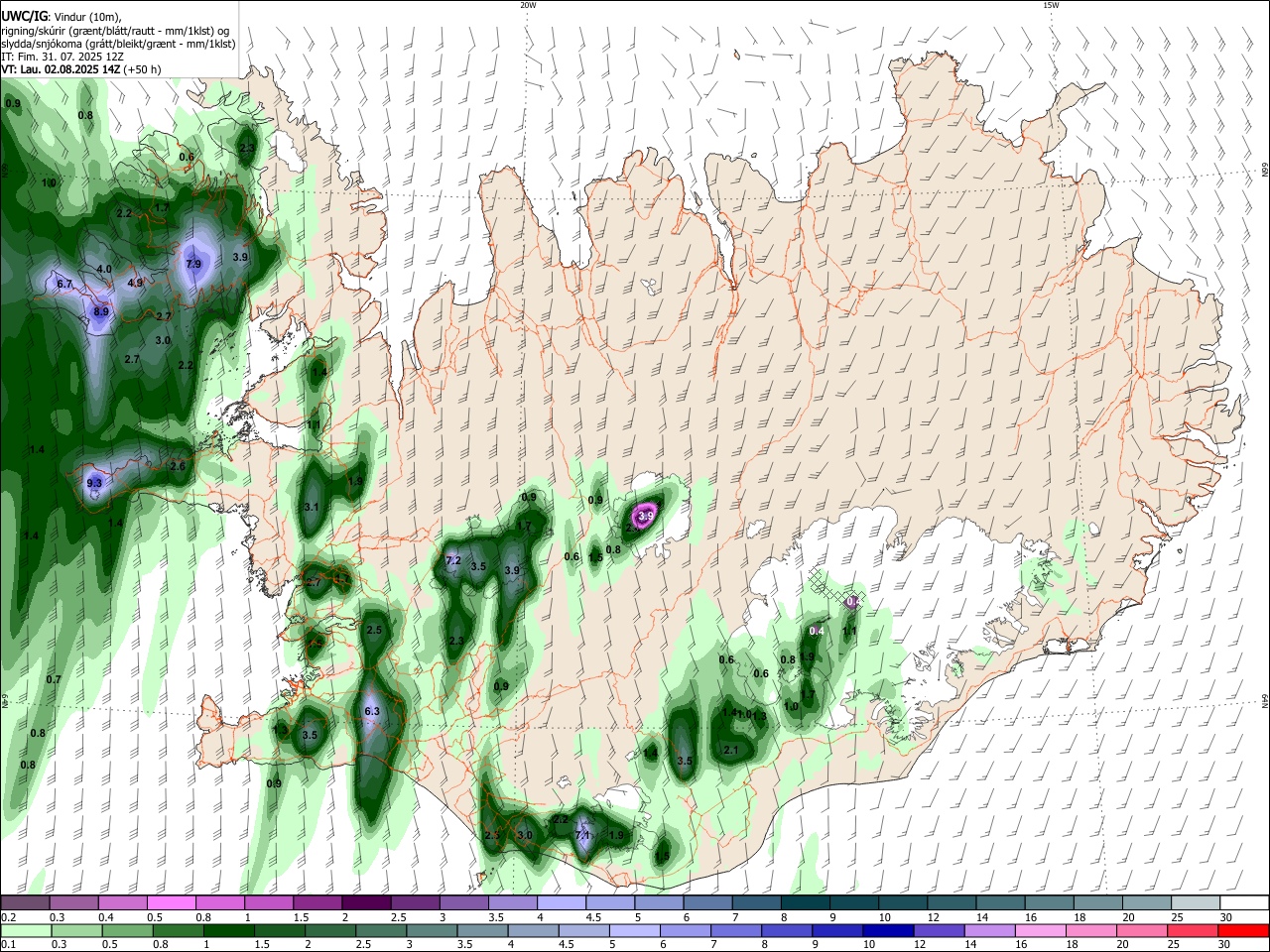Click the 2.1 precipitation value
This screenshot has height=952, width=1270.
coord(731,750)
